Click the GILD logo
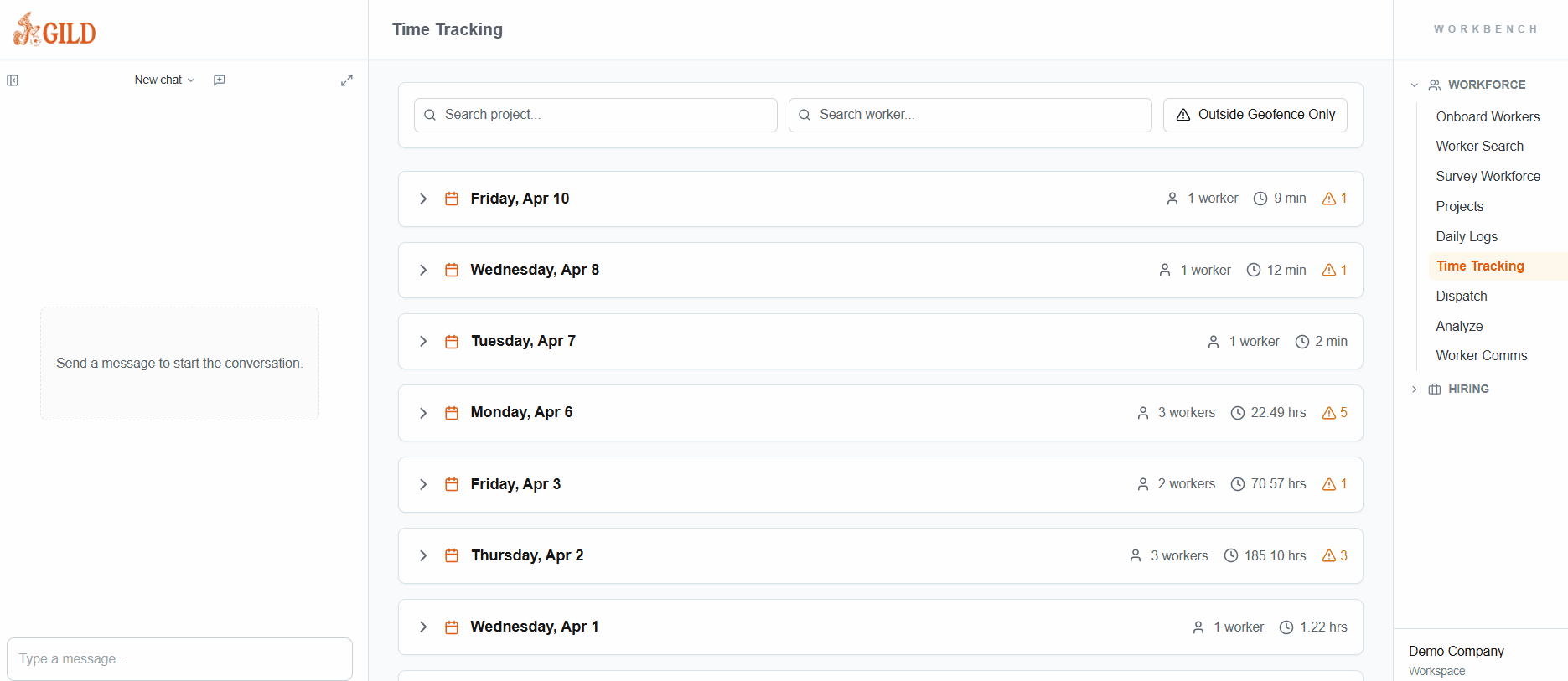 pyautogui.click(x=54, y=30)
